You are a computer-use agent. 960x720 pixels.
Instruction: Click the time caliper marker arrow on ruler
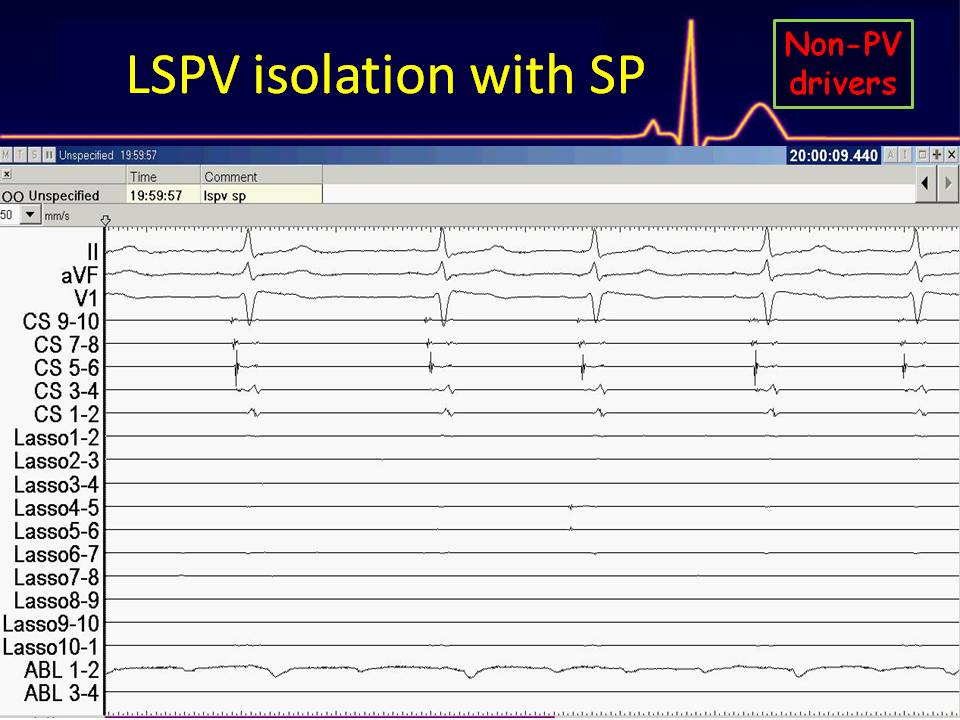106,220
